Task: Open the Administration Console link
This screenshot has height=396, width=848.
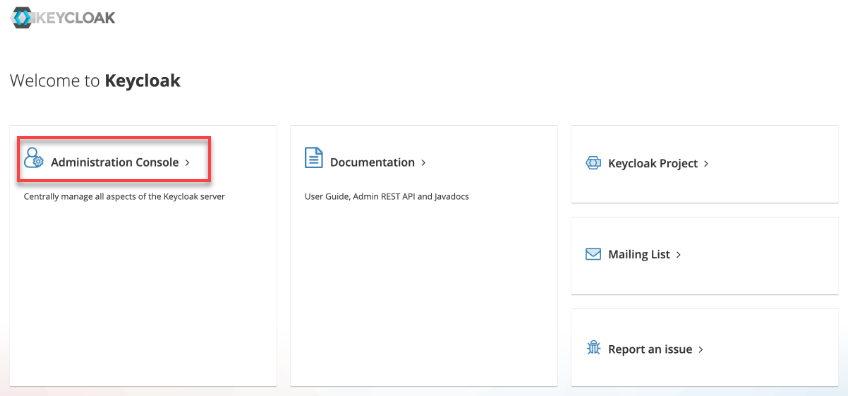Action: [115, 162]
